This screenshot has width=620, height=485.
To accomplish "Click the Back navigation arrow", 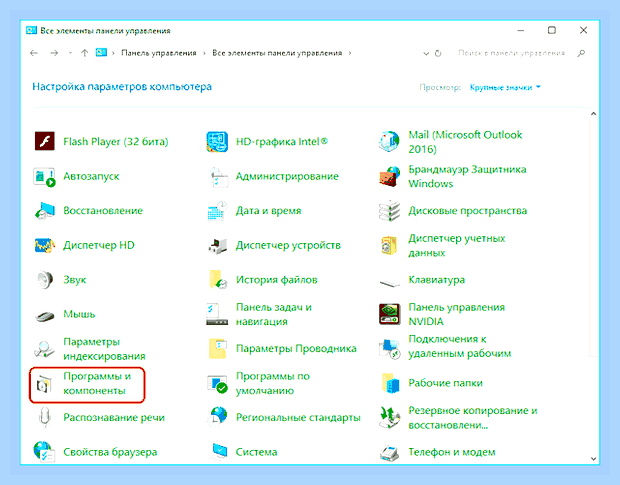I will [x=34, y=53].
